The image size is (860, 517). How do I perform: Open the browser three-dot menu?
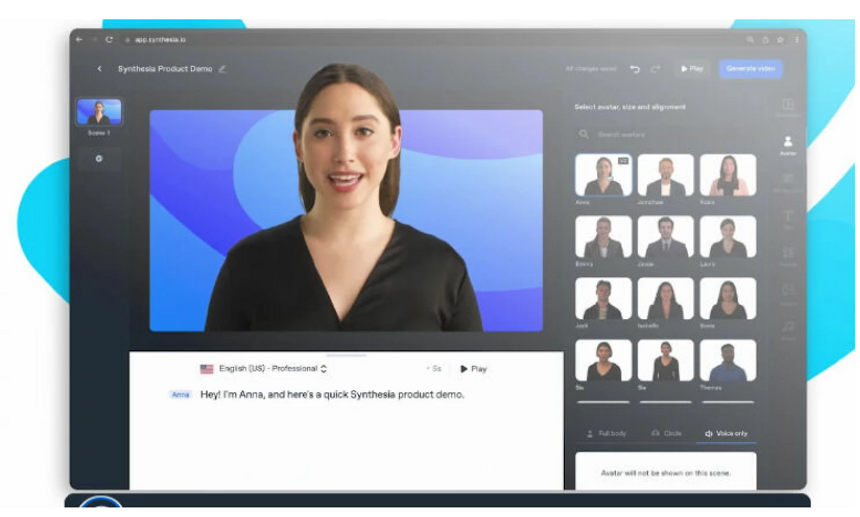796,39
